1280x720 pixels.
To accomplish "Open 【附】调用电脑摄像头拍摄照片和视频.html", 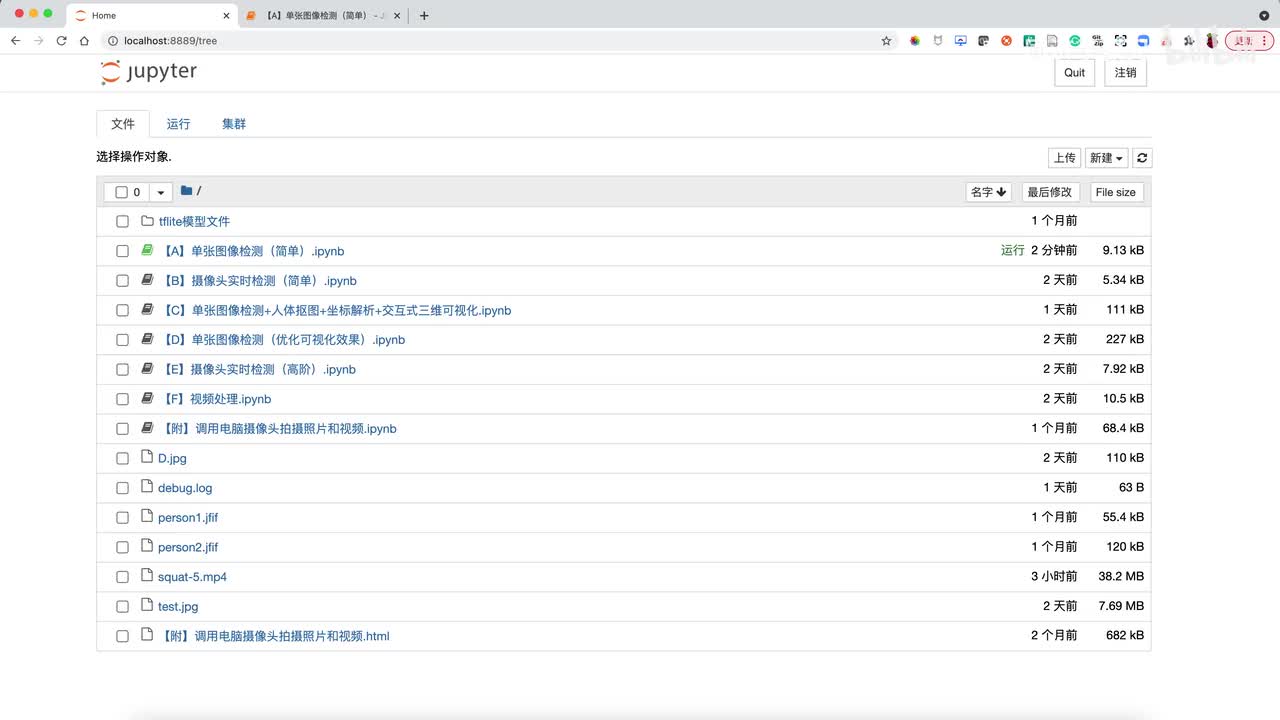I will point(275,636).
